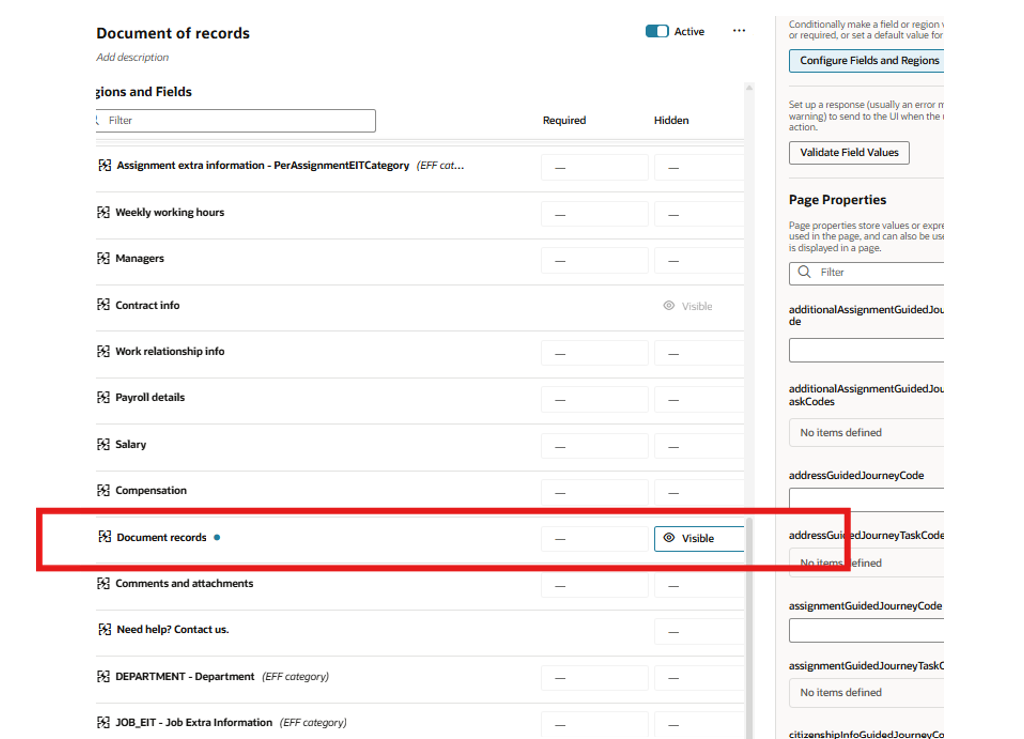
Task: Click the JOB_EIT Job Extra Information icon
Action: pos(103,722)
